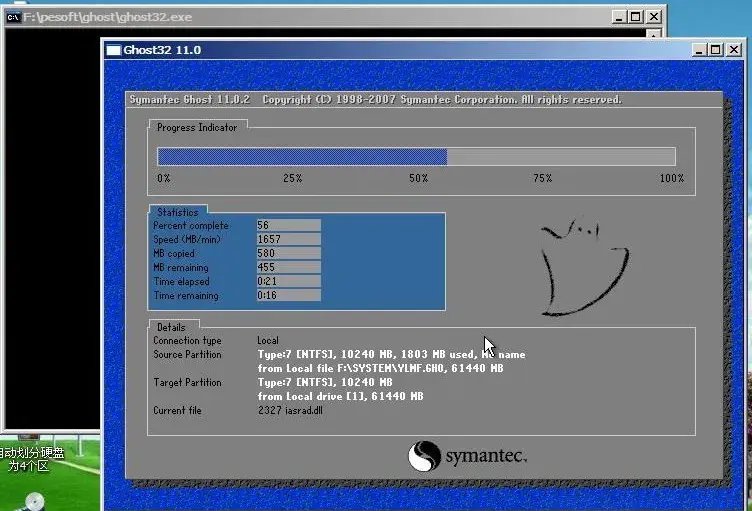Click the unfilled part of the progress bar
The width and height of the screenshot is (752, 511).
(560, 156)
